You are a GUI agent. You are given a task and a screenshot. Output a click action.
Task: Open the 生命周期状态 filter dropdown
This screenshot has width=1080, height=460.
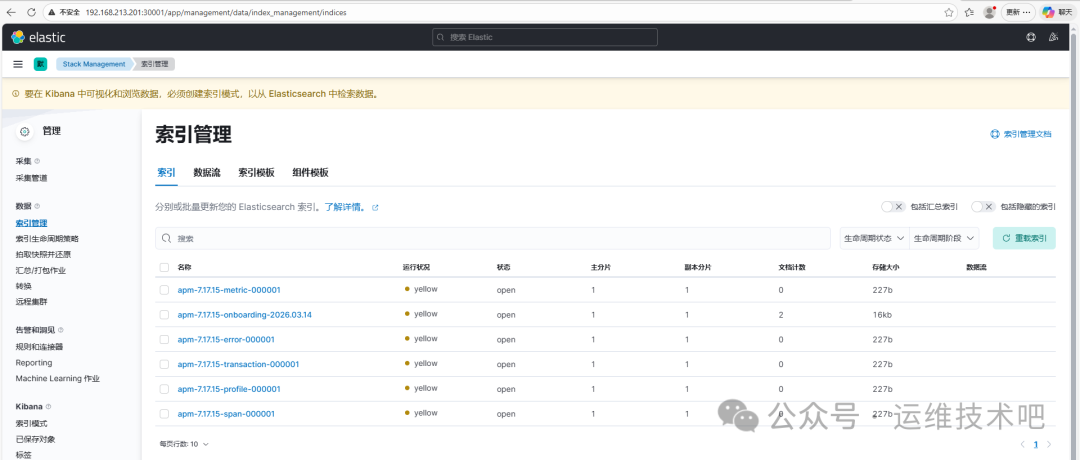(875, 238)
